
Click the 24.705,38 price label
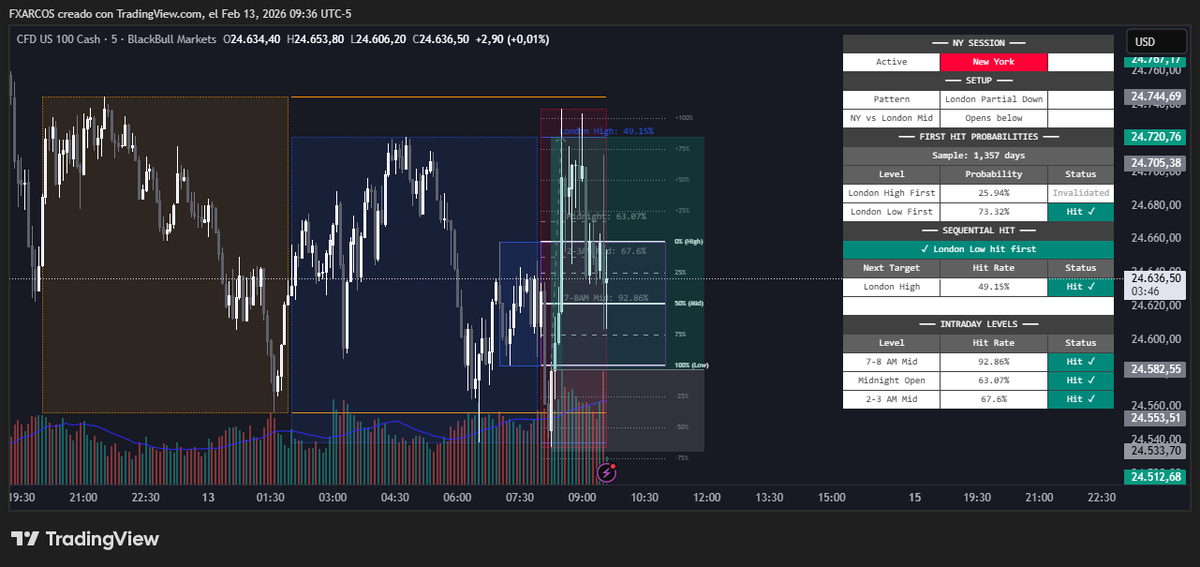tap(1155, 163)
